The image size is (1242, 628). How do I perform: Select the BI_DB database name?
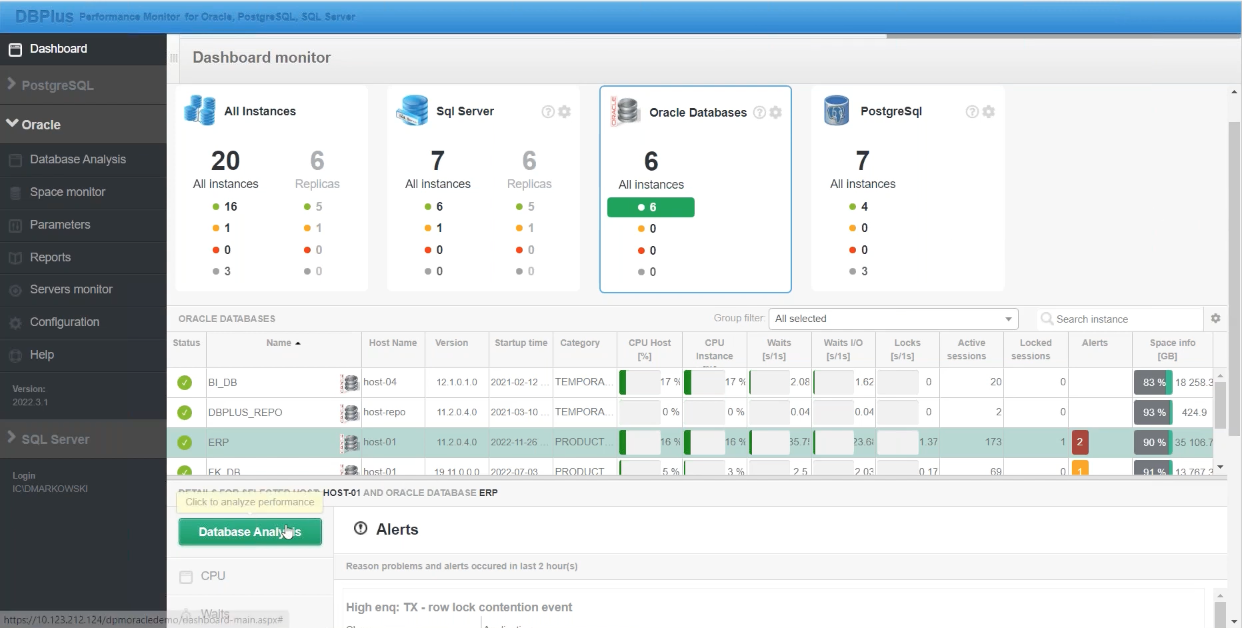click(222, 382)
